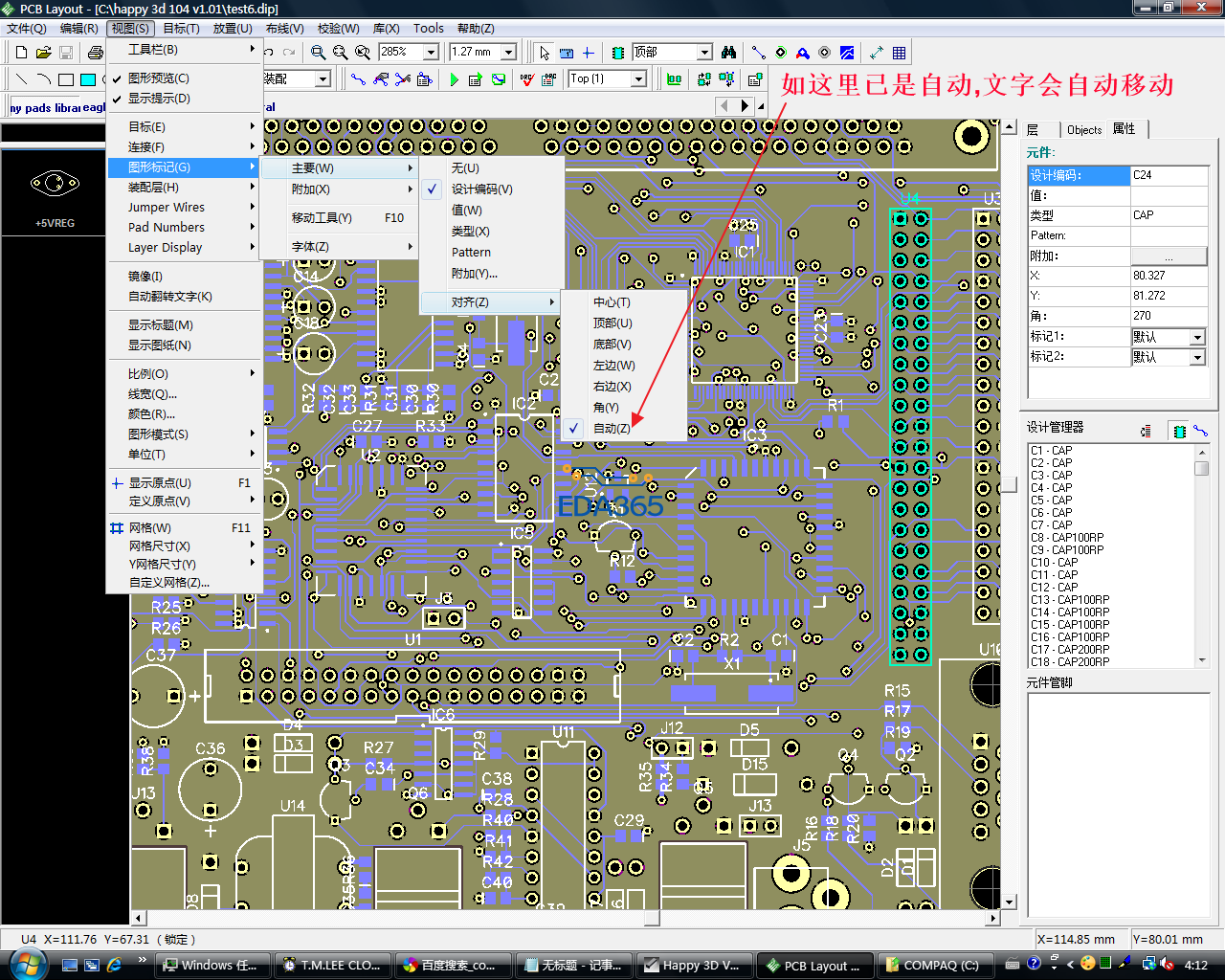Image resolution: width=1225 pixels, height=980 pixels.
Task: Toggle the 图形预览(C) checked menu option
Action: click(159, 78)
